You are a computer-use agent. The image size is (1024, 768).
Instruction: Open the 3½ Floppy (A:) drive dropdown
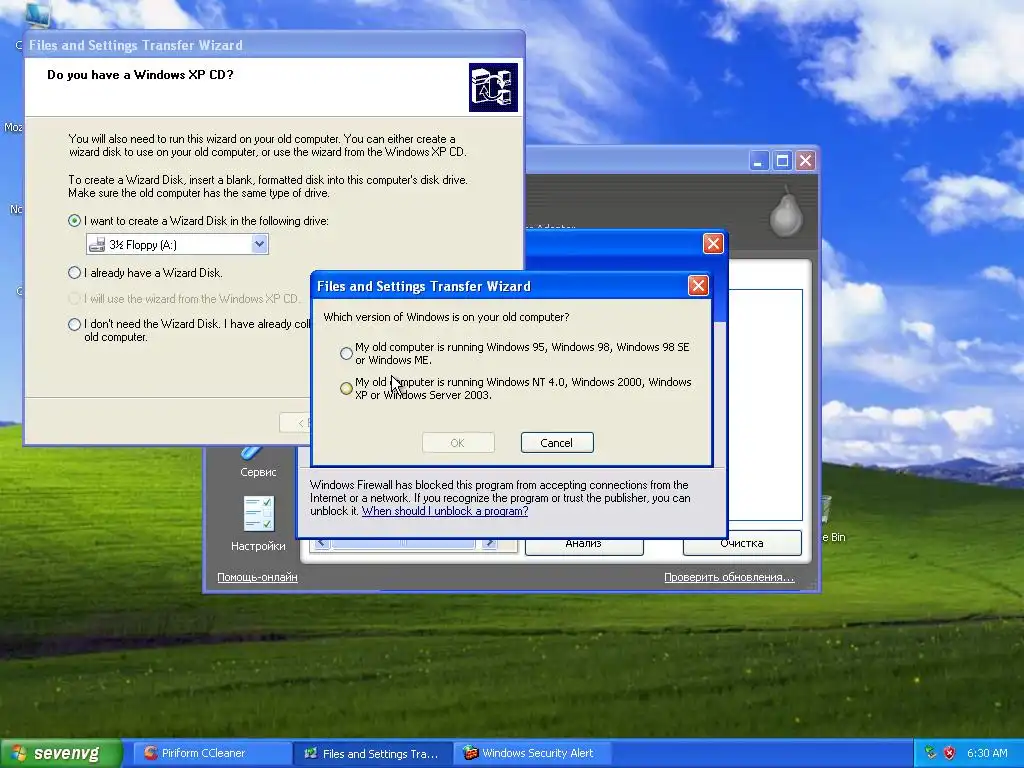(259, 244)
